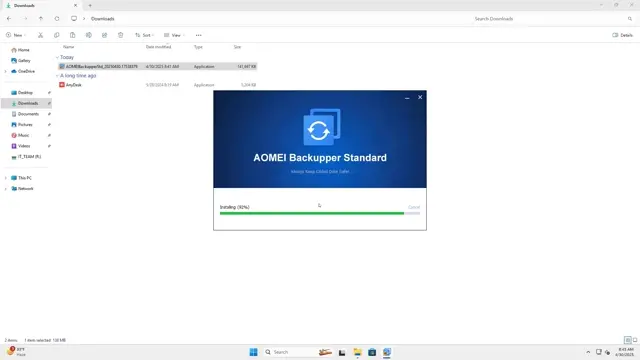This screenshot has width=640, height=360.
Task: Open the taskbar clock and date
Action: click(x=625, y=352)
